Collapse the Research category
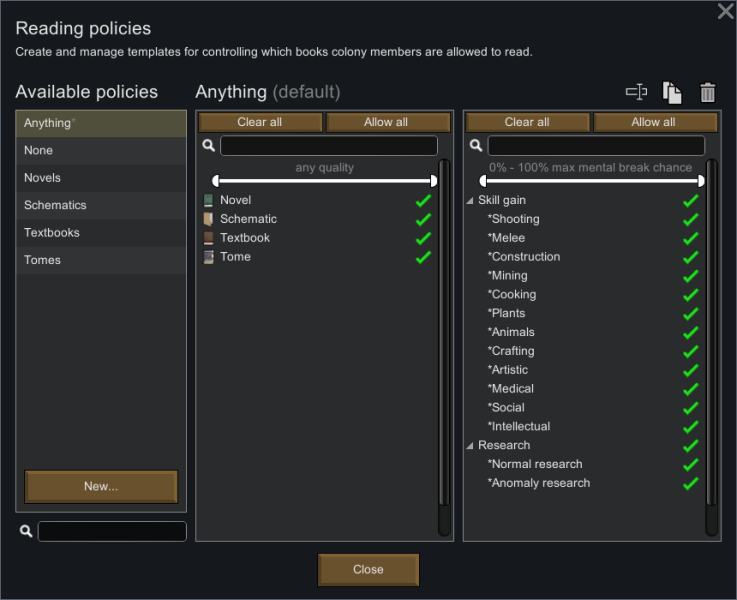Viewport: 737px width, 600px height. [x=470, y=446]
